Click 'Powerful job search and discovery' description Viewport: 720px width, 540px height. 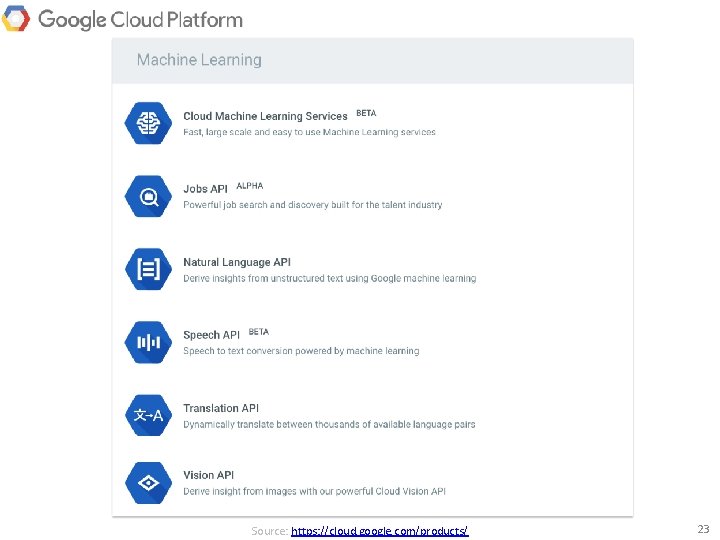(x=313, y=205)
